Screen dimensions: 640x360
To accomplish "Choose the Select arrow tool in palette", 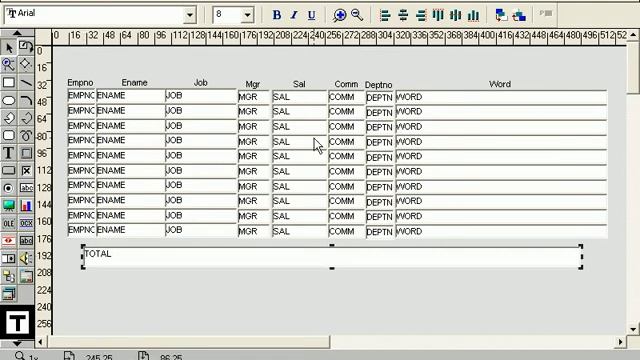I will tap(9, 48).
